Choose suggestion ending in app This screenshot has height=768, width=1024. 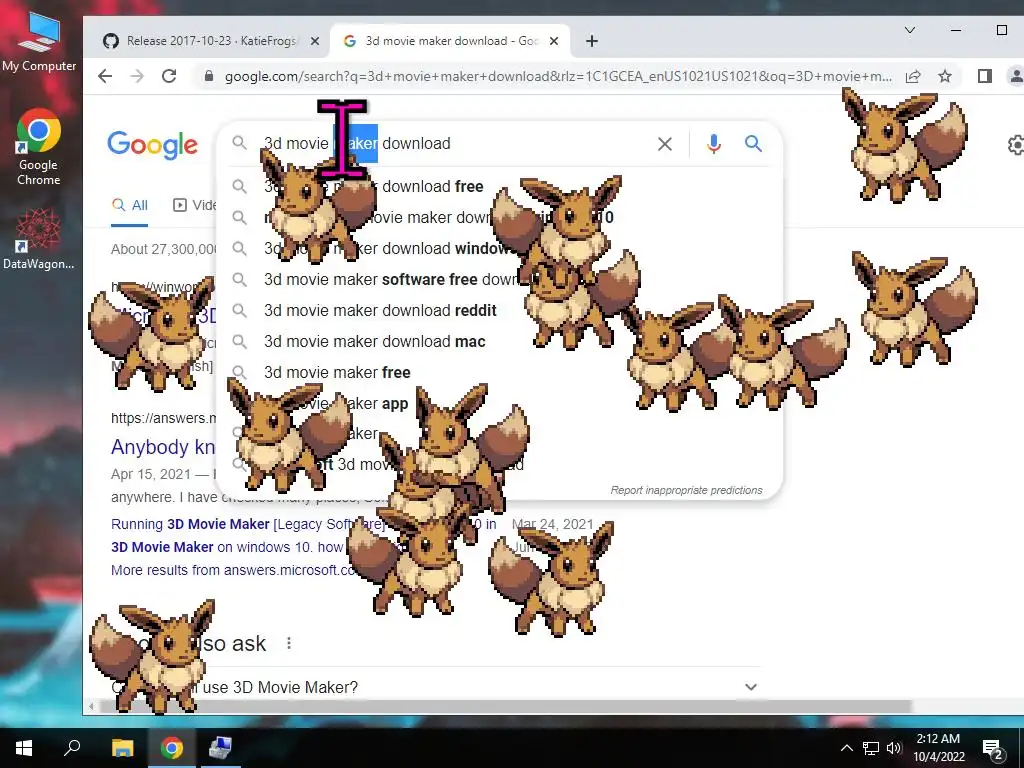pyautogui.click(x=500, y=404)
